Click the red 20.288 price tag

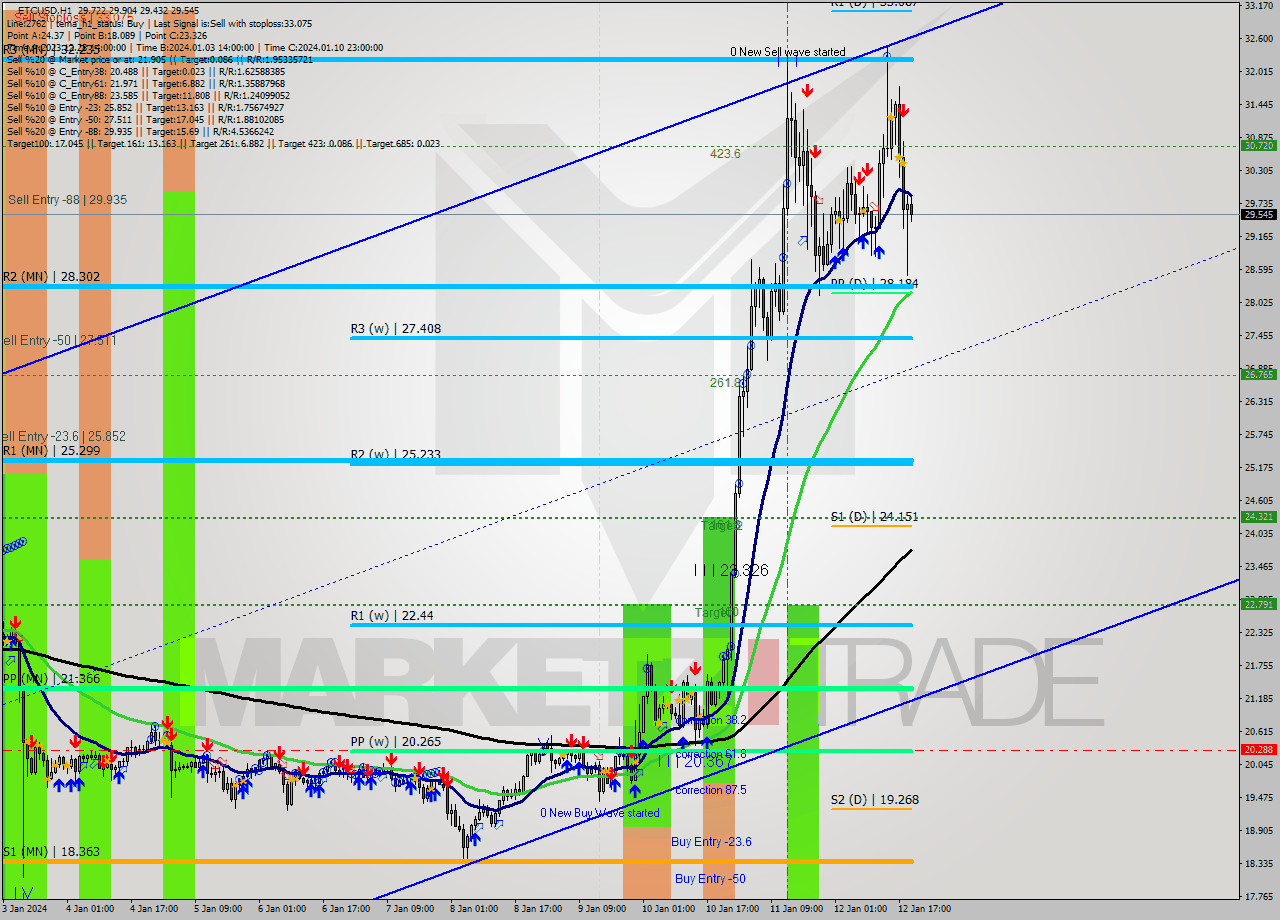pos(1259,749)
